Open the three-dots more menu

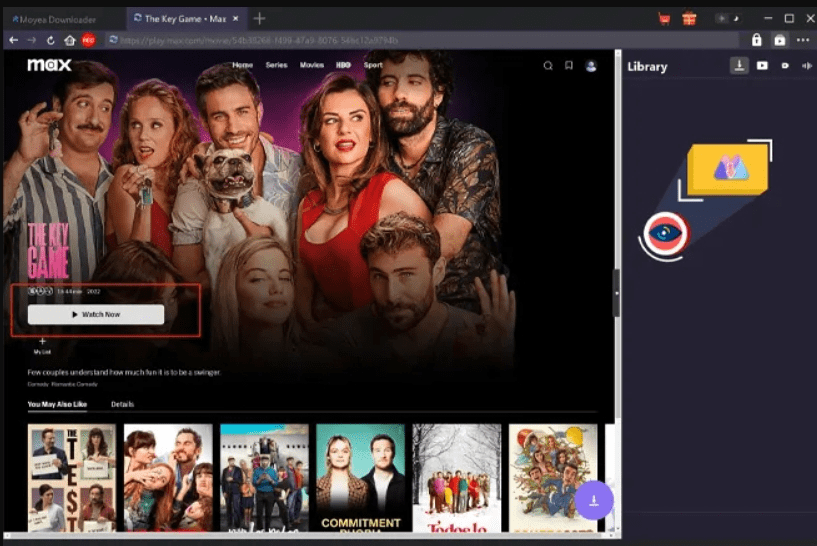803,40
